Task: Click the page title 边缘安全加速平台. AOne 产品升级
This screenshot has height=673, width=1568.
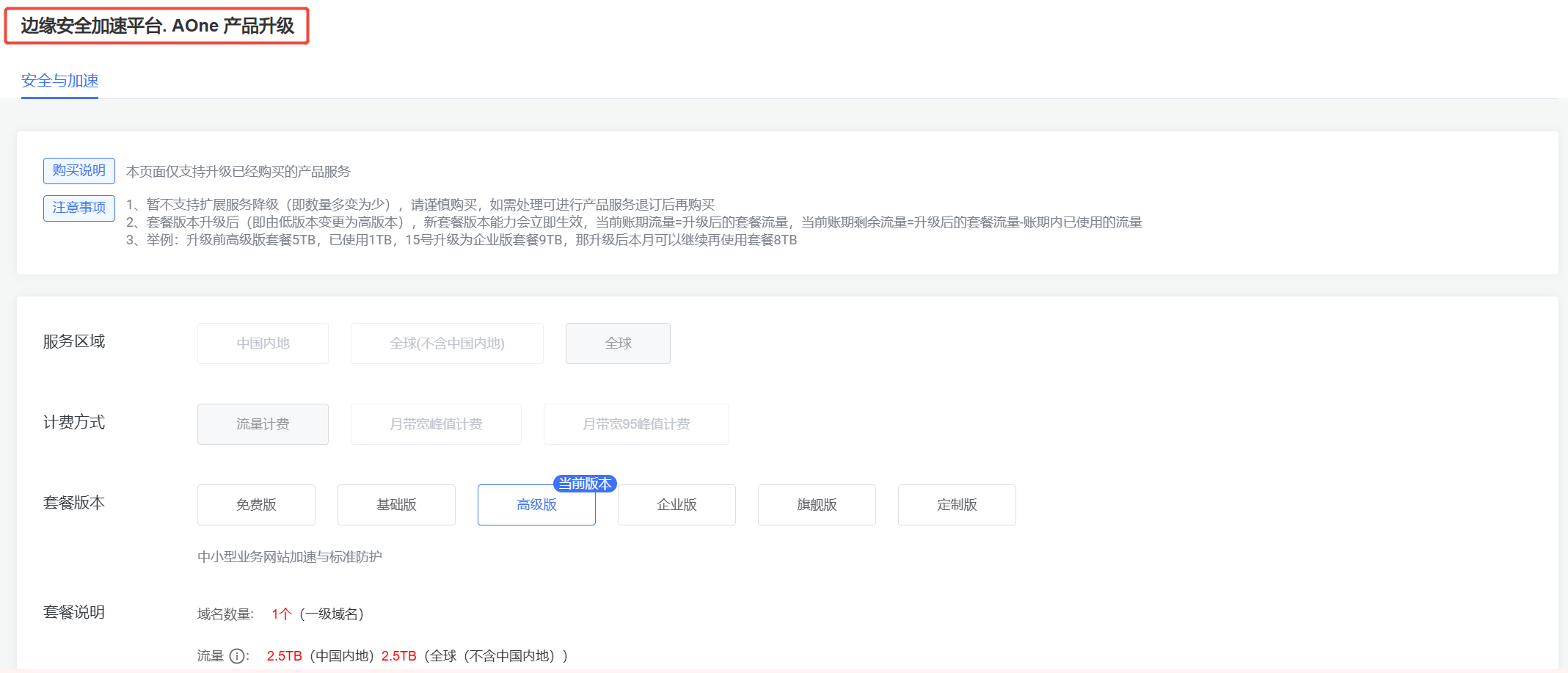Action: pos(157,26)
